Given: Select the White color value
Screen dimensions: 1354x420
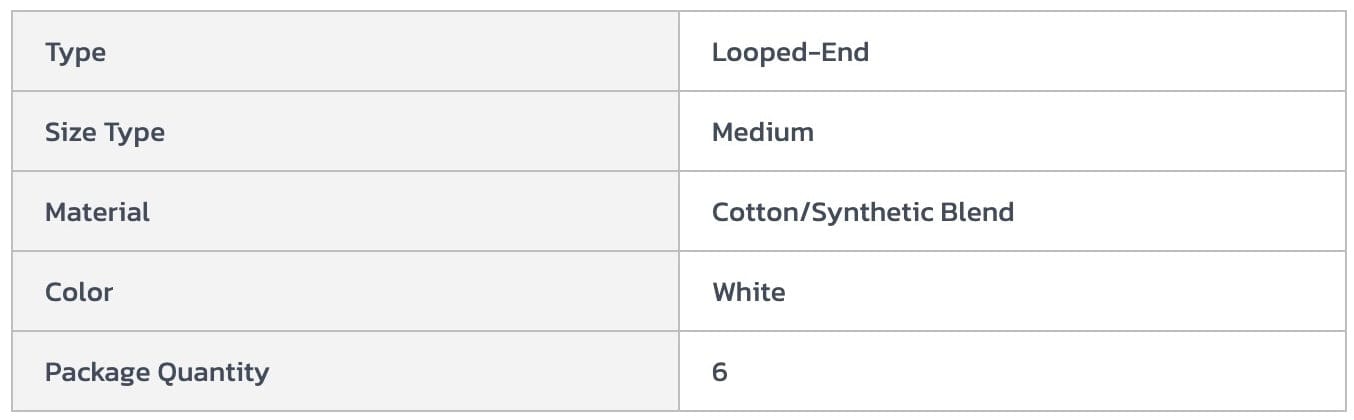Looking at the screenshot, I should [x=749, y=292].
